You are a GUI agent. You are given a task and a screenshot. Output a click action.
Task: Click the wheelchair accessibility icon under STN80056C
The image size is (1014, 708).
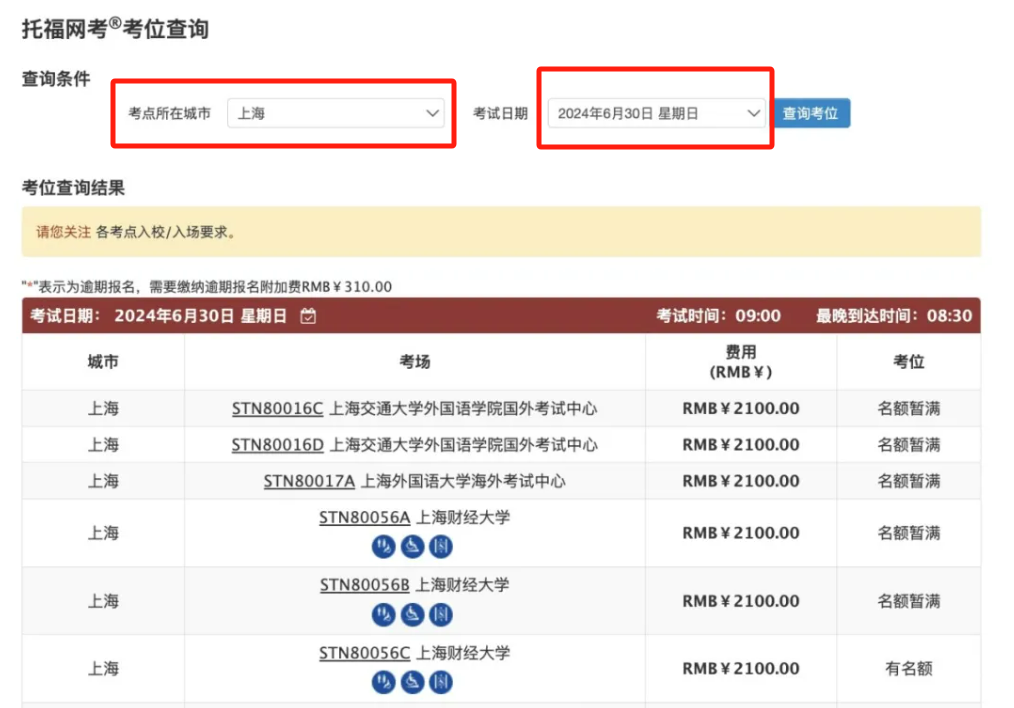tap(412, 682)
